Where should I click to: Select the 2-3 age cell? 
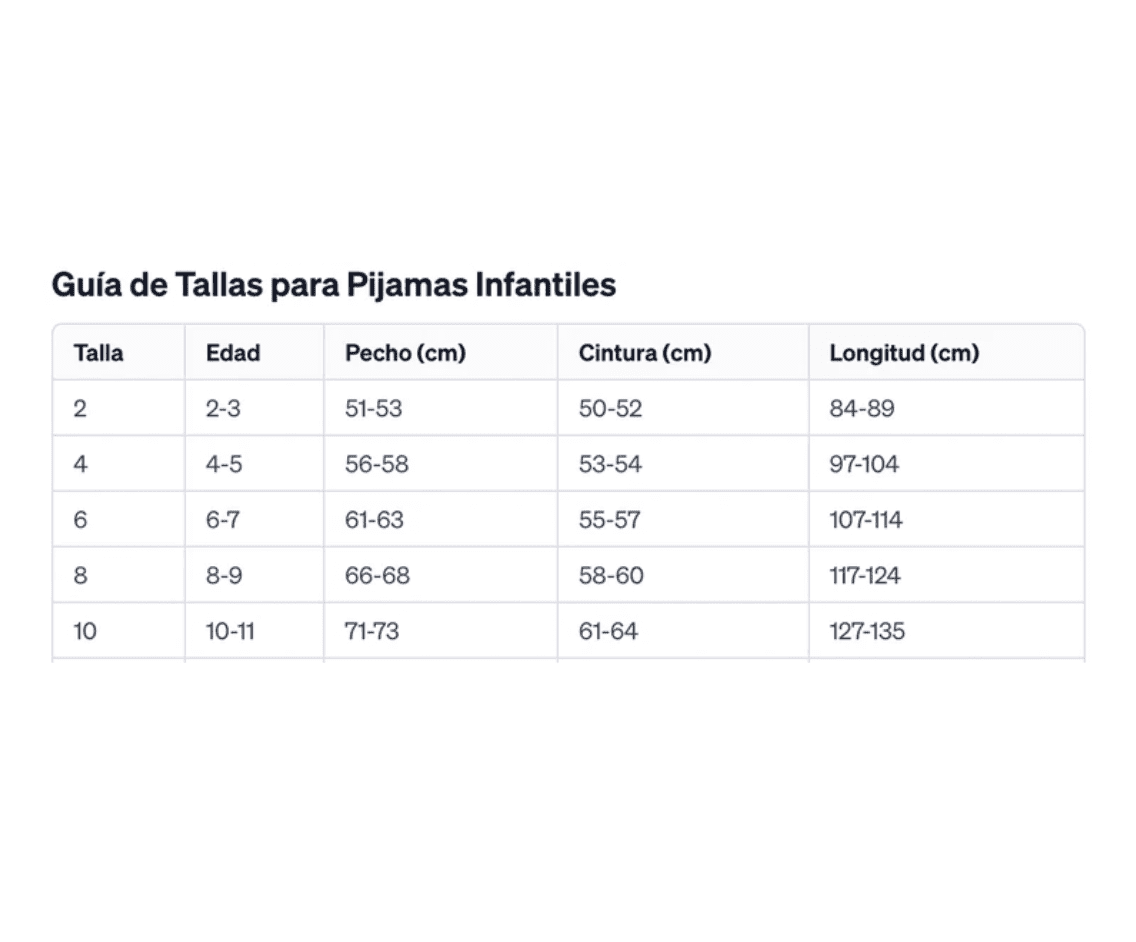[x=223, y=408]
